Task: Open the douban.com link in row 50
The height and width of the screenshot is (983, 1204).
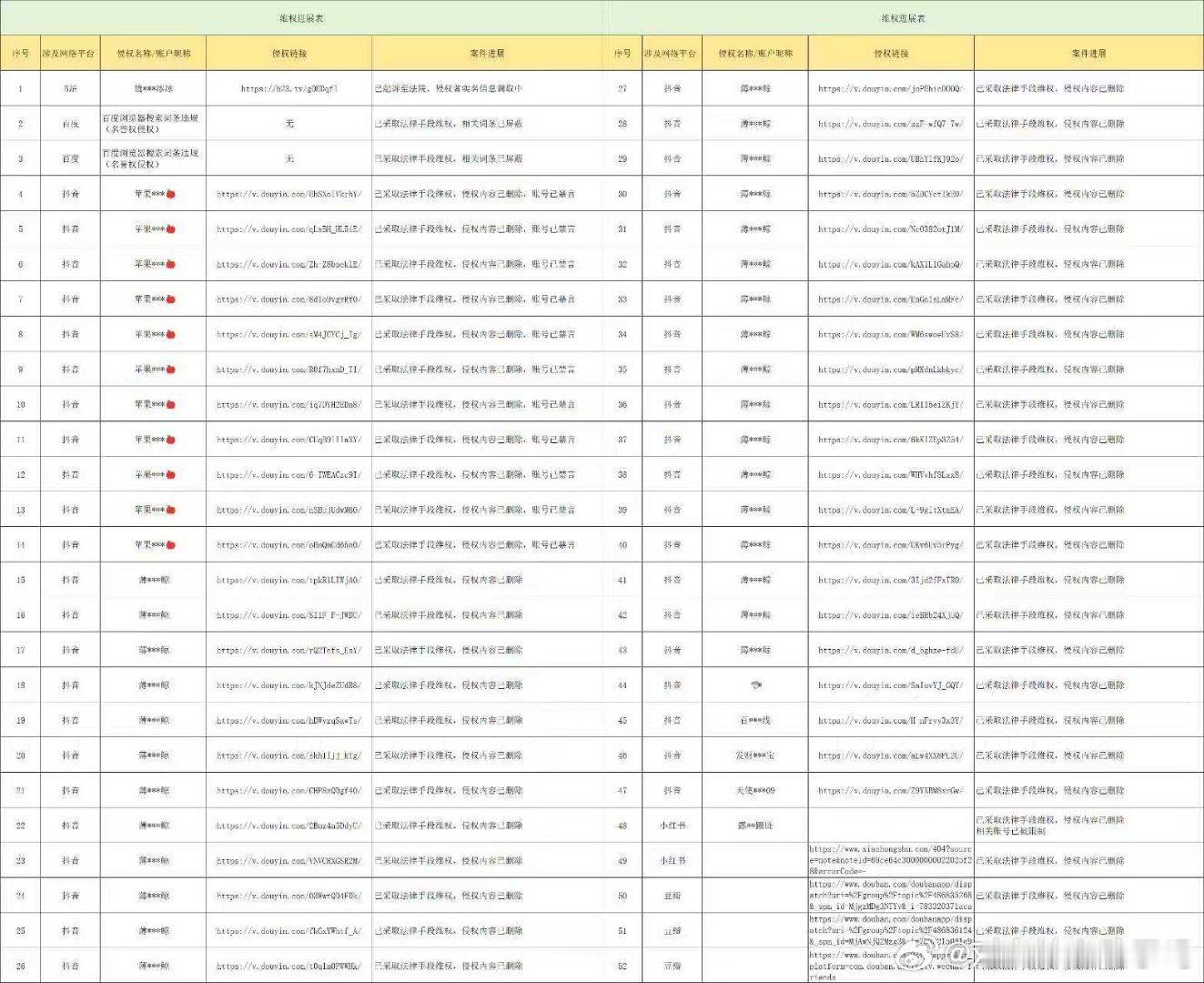Action: 890,895
